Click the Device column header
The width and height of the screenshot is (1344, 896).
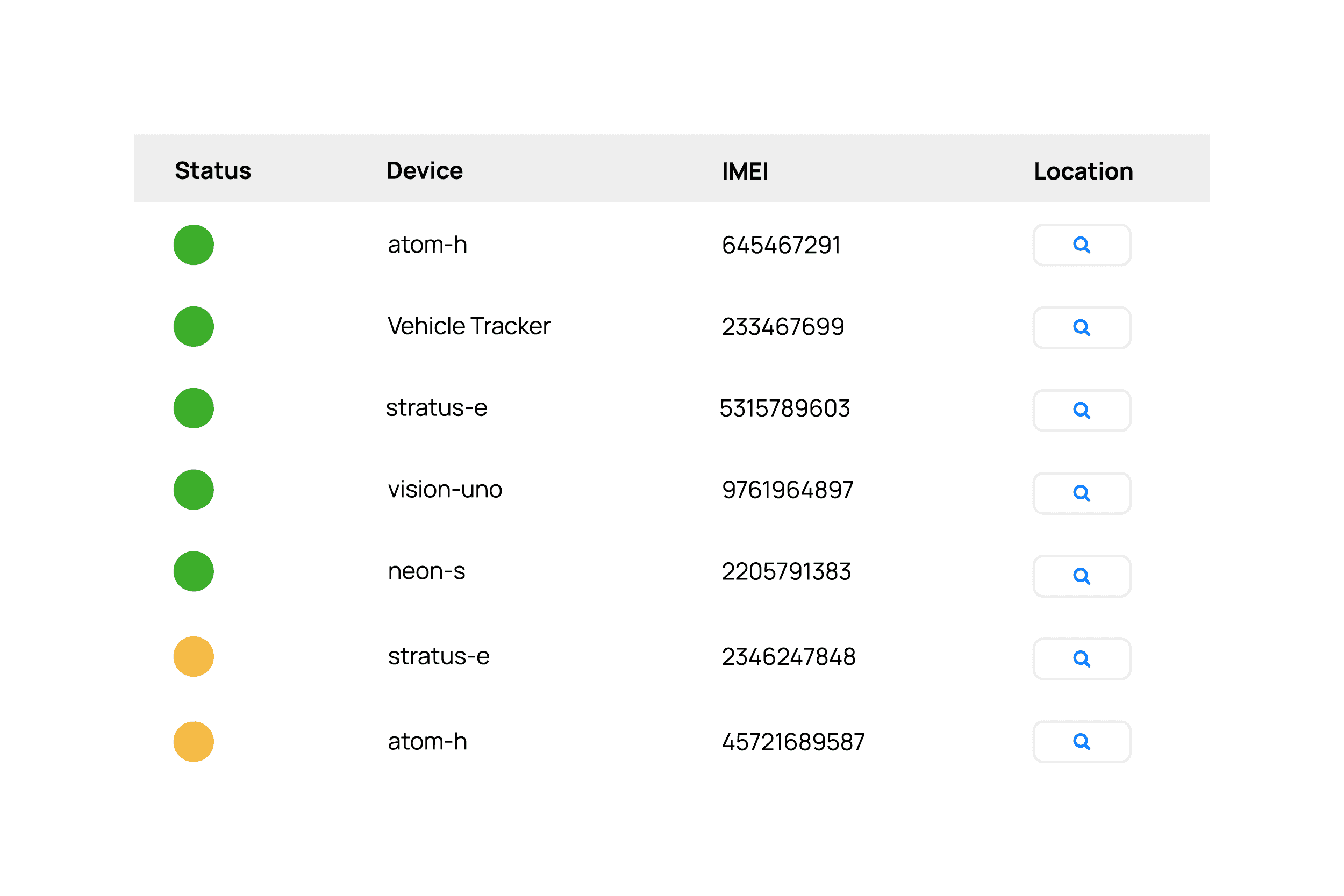tap(424, 171)
